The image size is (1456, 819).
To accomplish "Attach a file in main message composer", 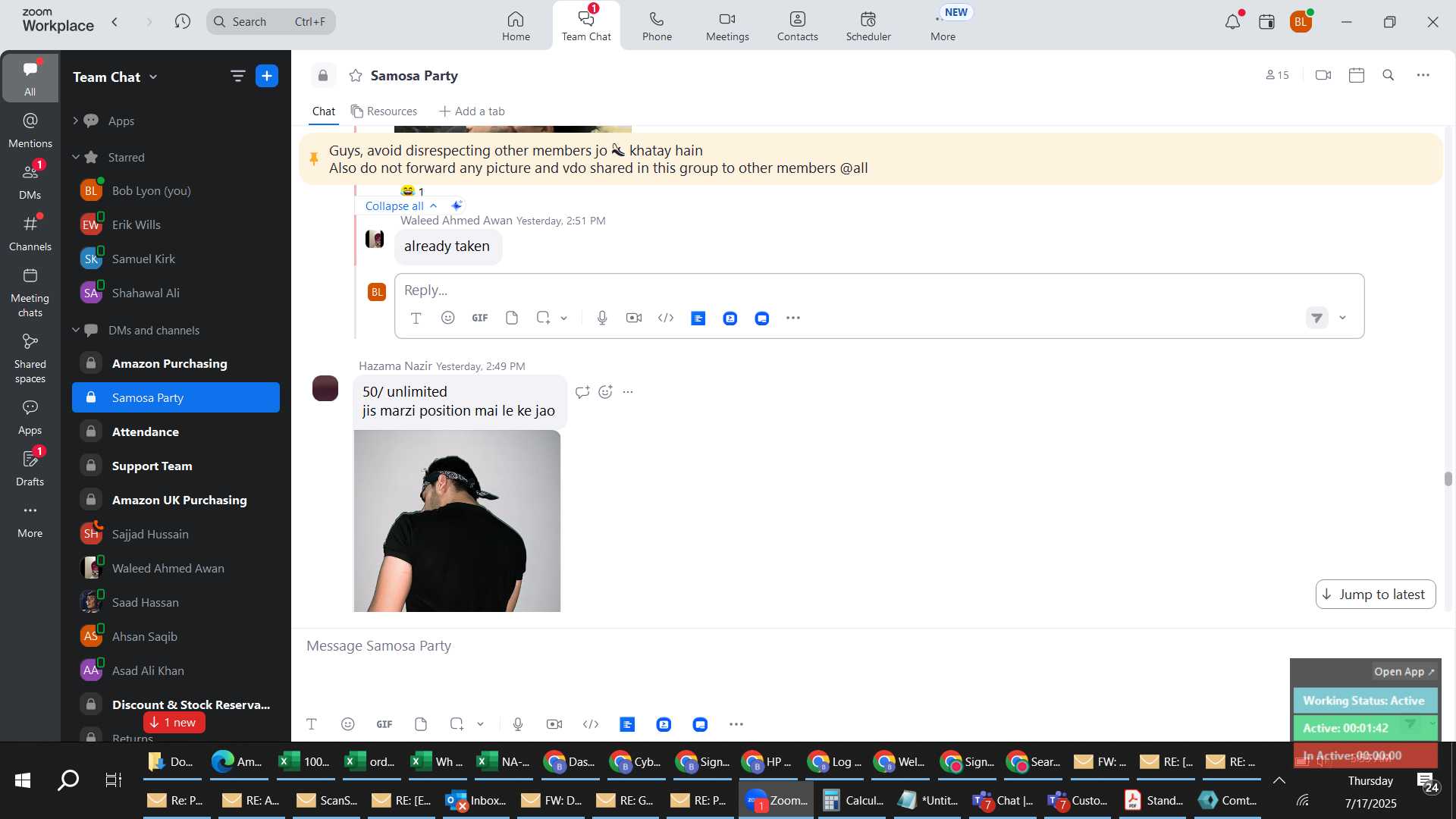I will tap(421, 724).
